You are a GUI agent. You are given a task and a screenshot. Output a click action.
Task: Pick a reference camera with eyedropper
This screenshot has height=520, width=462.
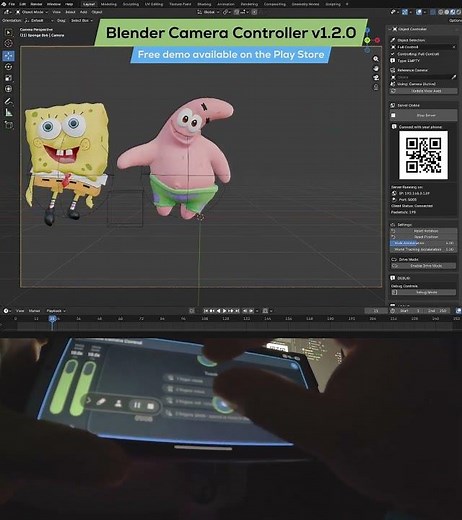tap(454, 77)
